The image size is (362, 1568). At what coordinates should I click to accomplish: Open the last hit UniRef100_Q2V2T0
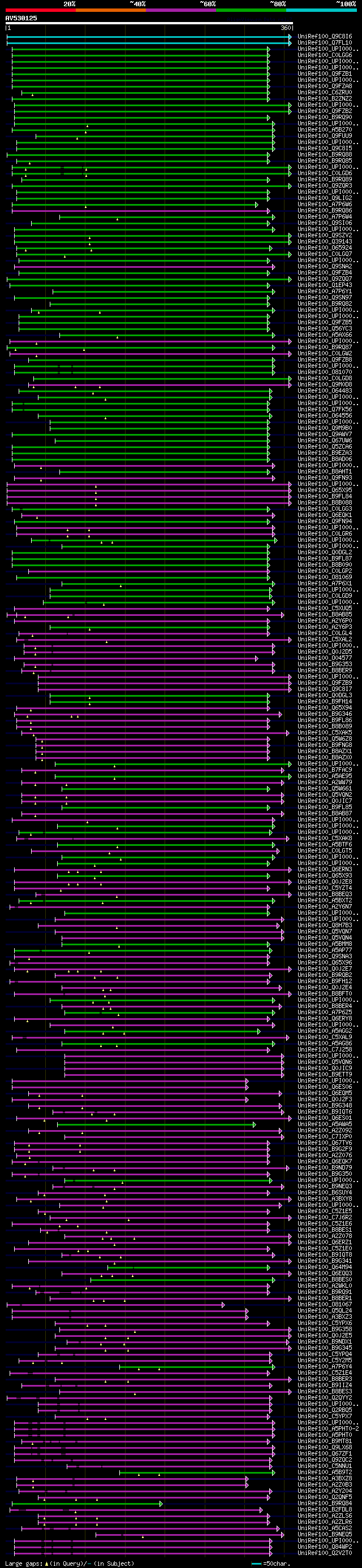(x=325, y=1553)
